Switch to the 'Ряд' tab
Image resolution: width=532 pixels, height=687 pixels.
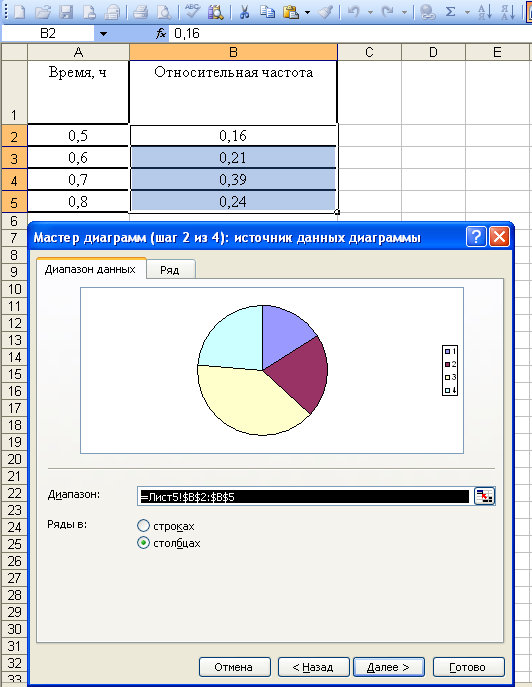click(x=170, y=270)
